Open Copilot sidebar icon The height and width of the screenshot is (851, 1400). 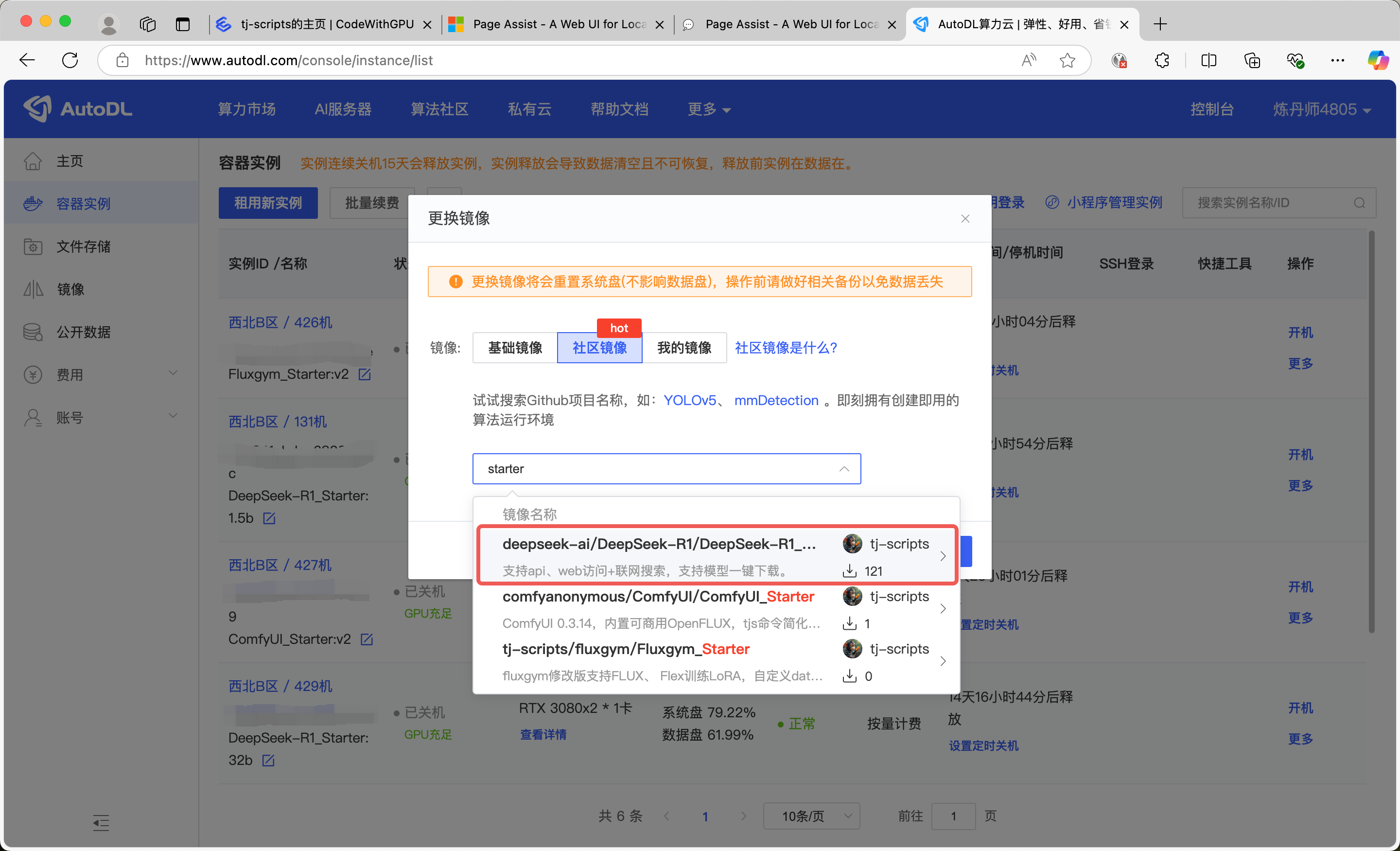coord(1378,60)
